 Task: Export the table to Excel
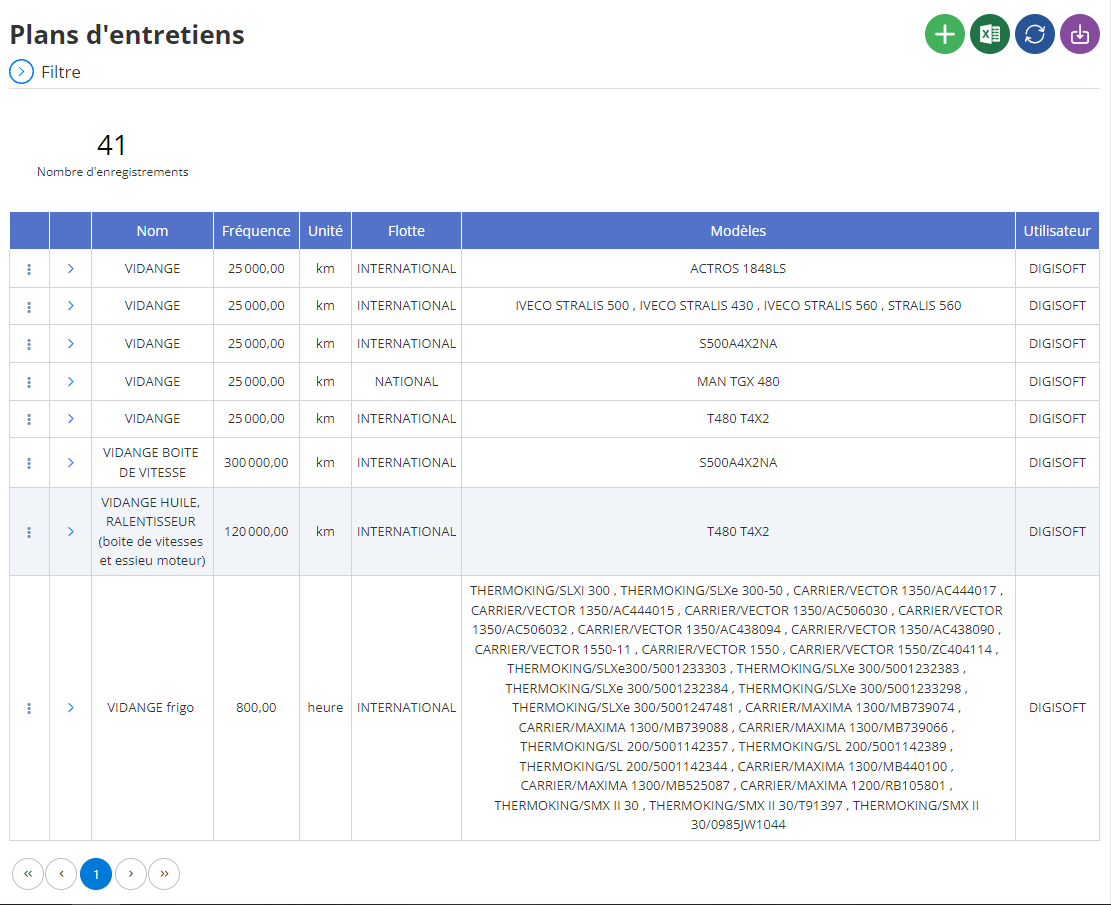pyautogui.click(x=990, y=34)
